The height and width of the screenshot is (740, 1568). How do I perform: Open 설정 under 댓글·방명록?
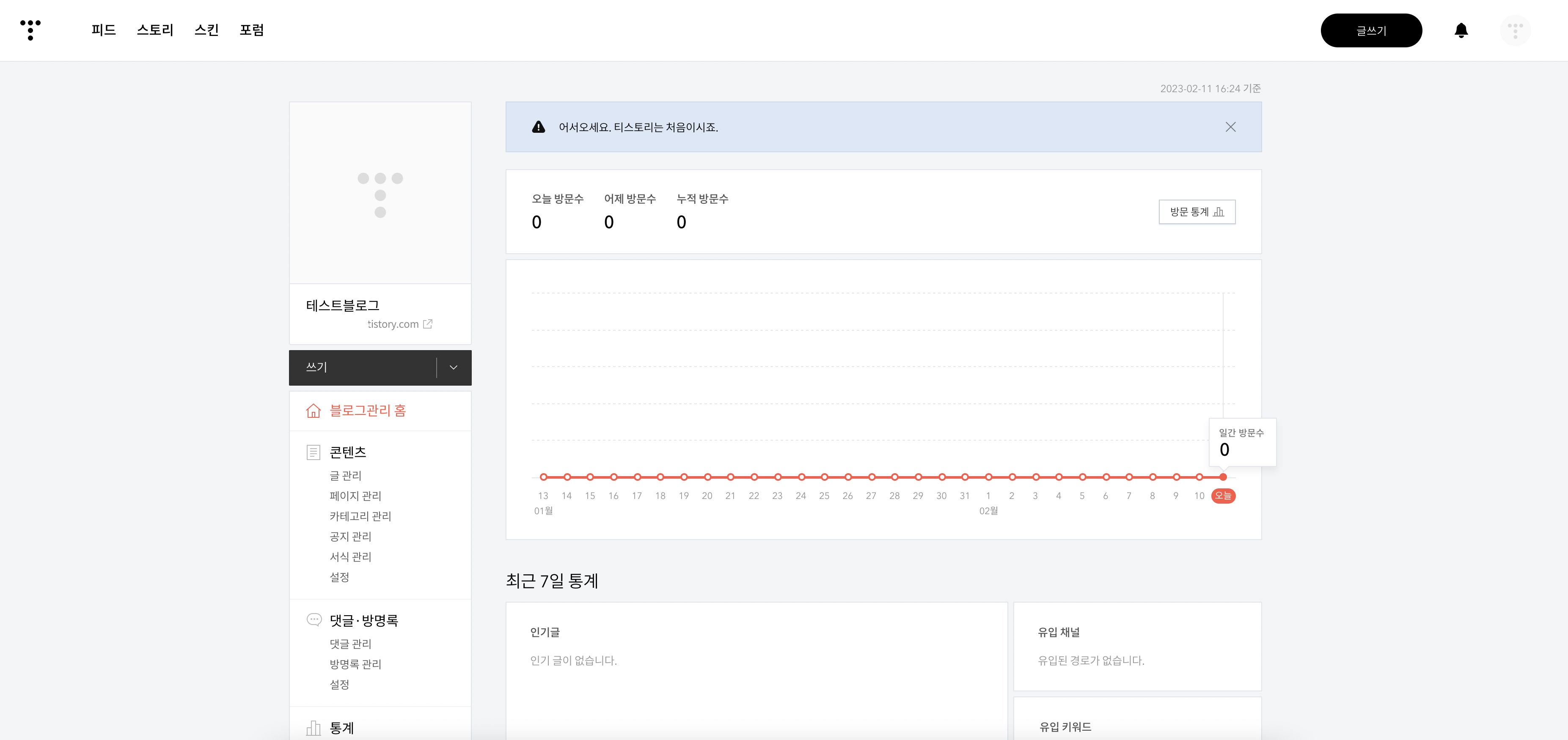(x=340, y=685)
